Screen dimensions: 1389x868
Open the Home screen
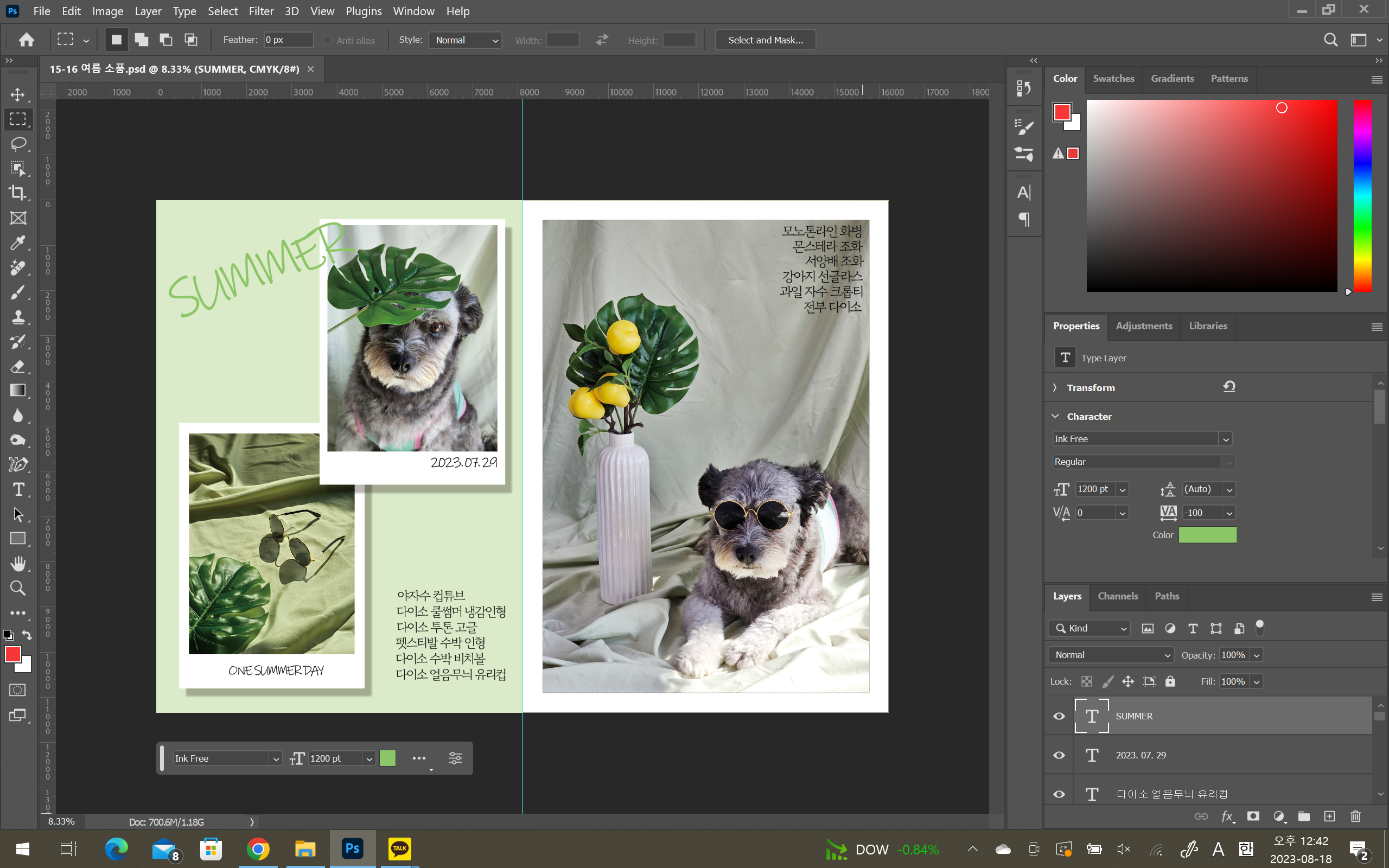27,40
